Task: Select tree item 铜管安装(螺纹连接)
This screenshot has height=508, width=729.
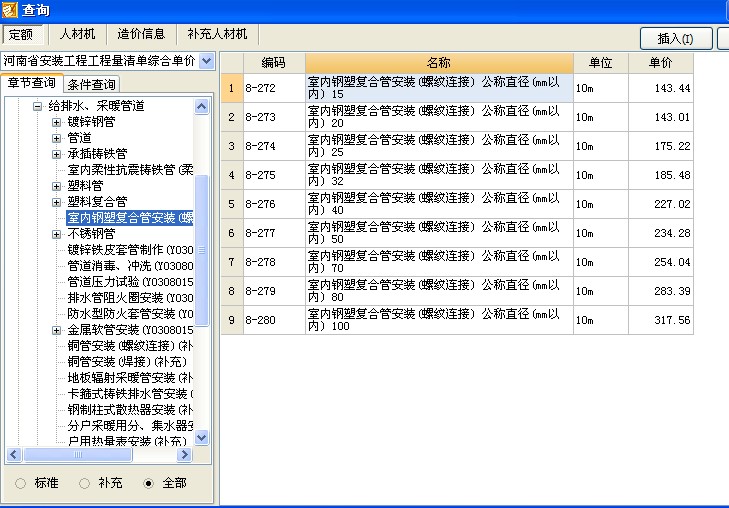Action: tap(130, 346)
